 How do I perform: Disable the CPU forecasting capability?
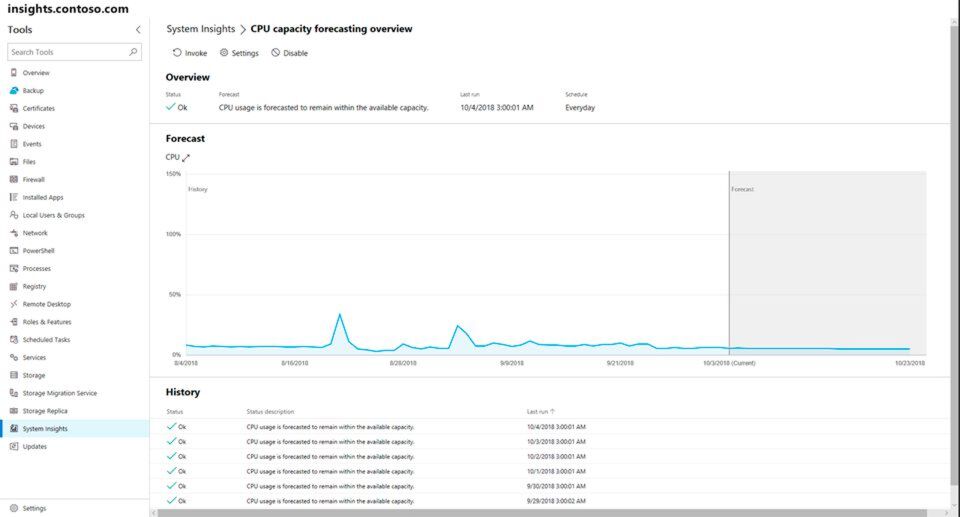[290, 53]
